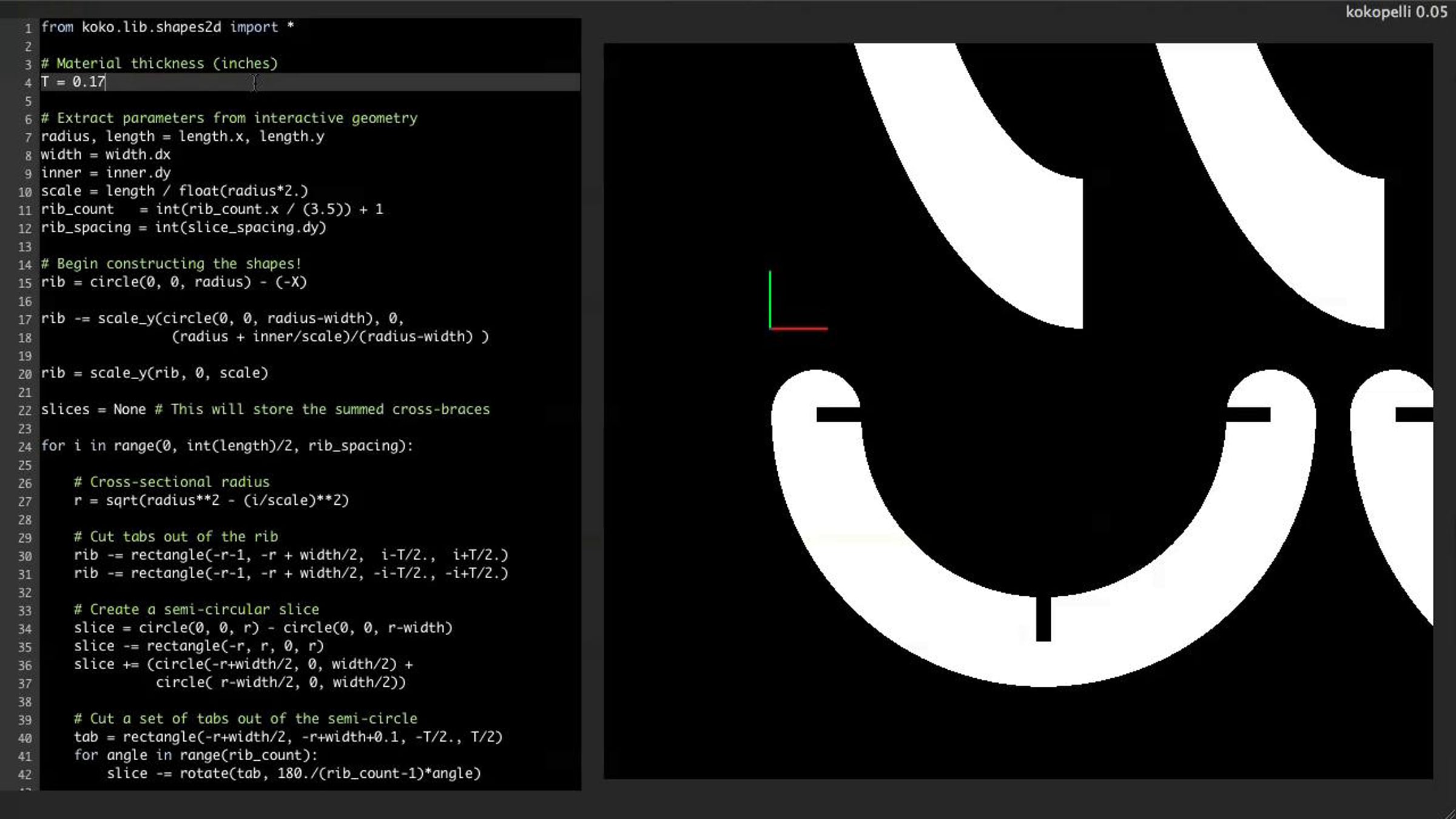The width and height of the screenshot is (1456, 819).
Task: Click the import statement on line 1
Action: click(167, 27)
